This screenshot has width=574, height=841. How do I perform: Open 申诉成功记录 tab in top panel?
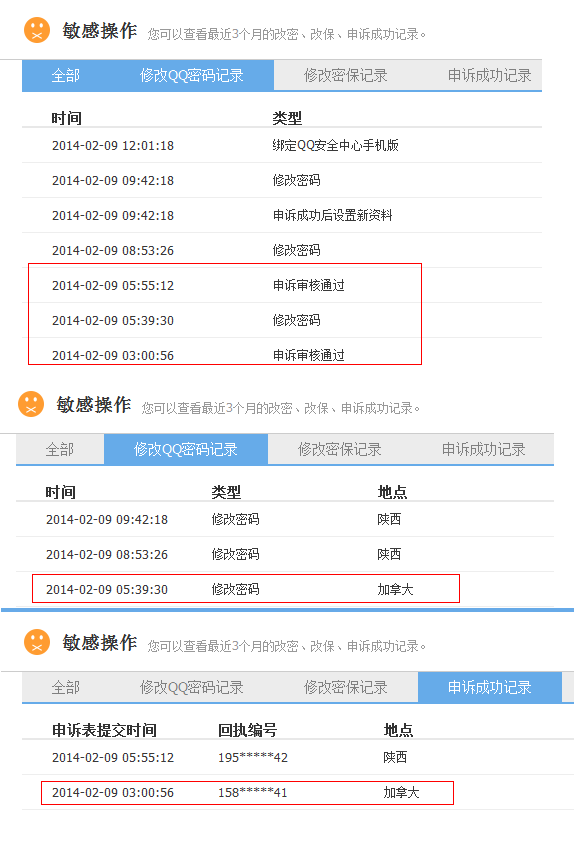click(x=489, y=75)
